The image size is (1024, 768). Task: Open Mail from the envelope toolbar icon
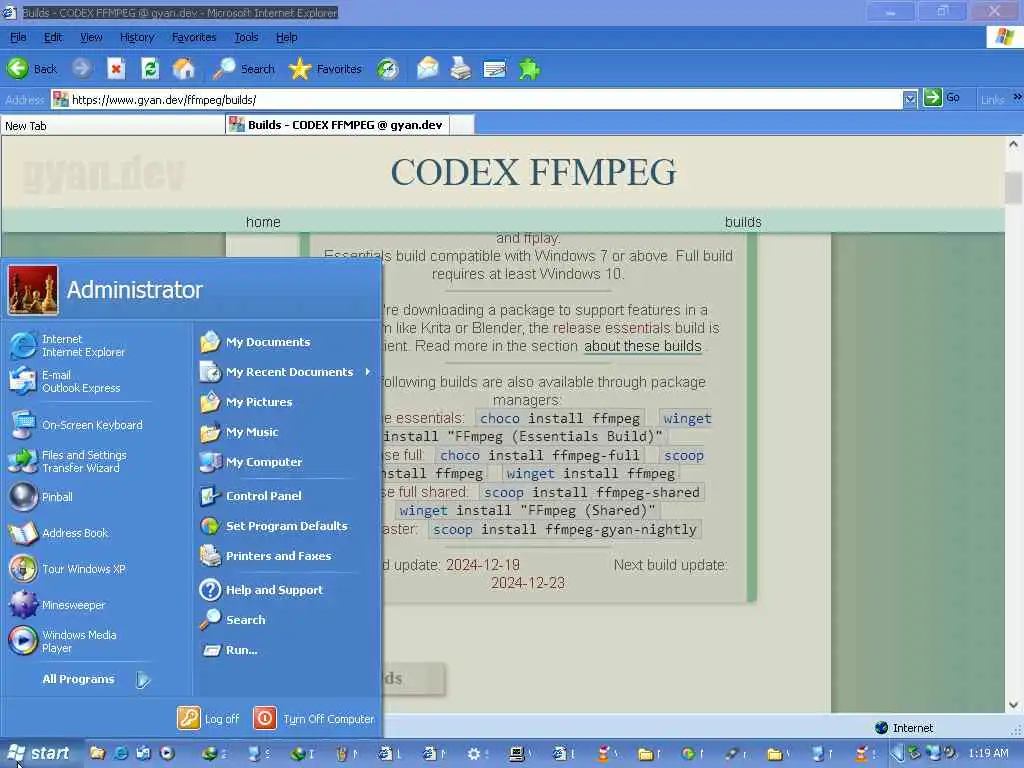[427, 69]
